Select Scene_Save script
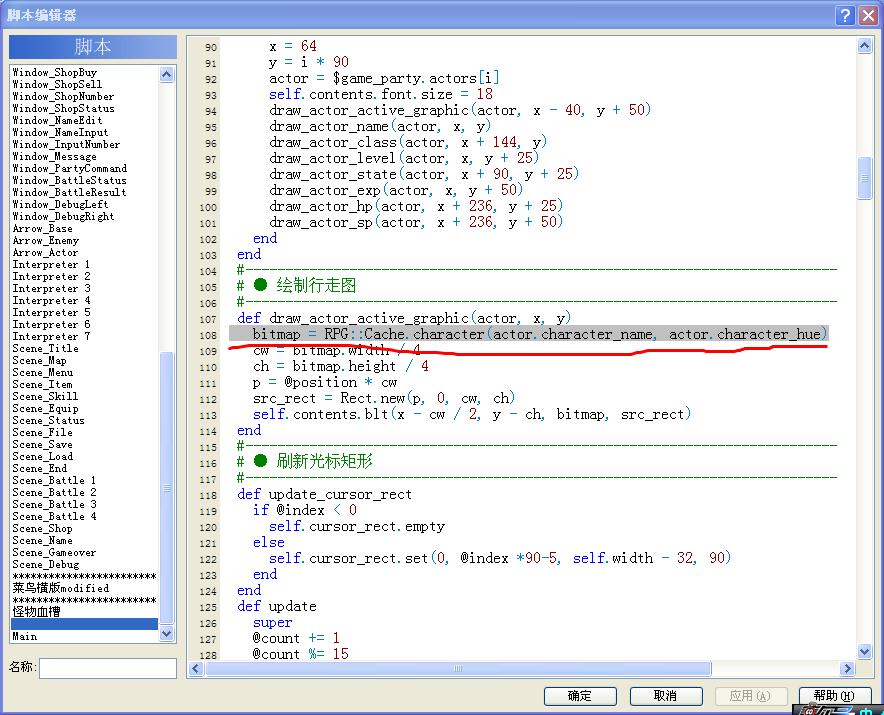This screenshot has height=715, width=884. pos(43,444)
